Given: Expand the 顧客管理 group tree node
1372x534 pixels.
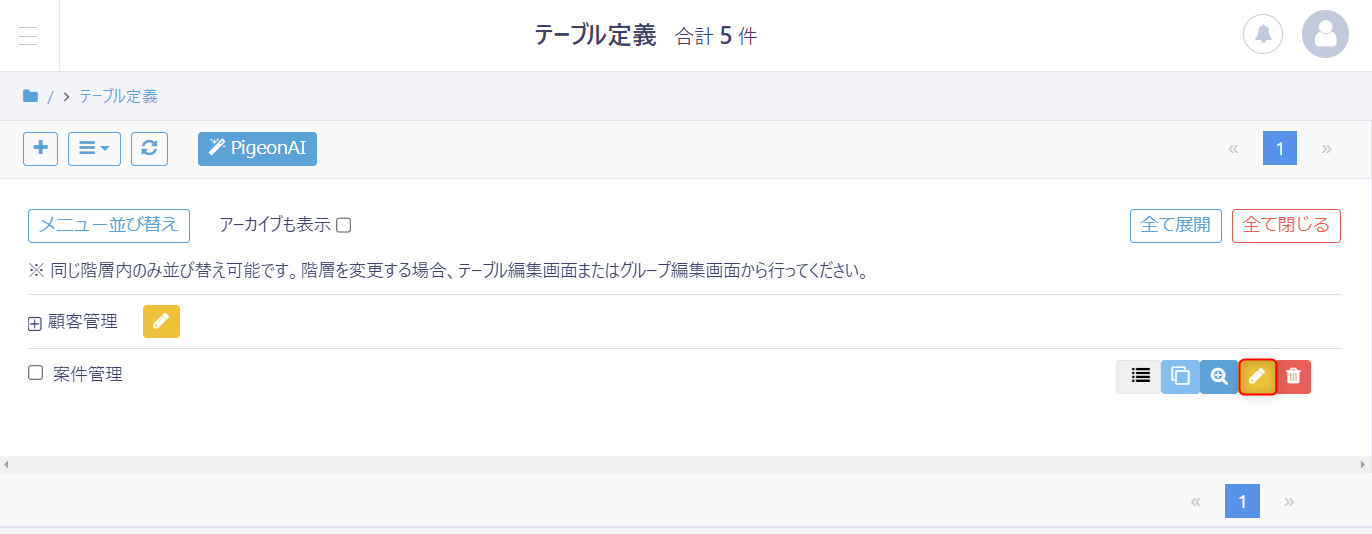Looking at the screenshot, I should click(35, 323).
